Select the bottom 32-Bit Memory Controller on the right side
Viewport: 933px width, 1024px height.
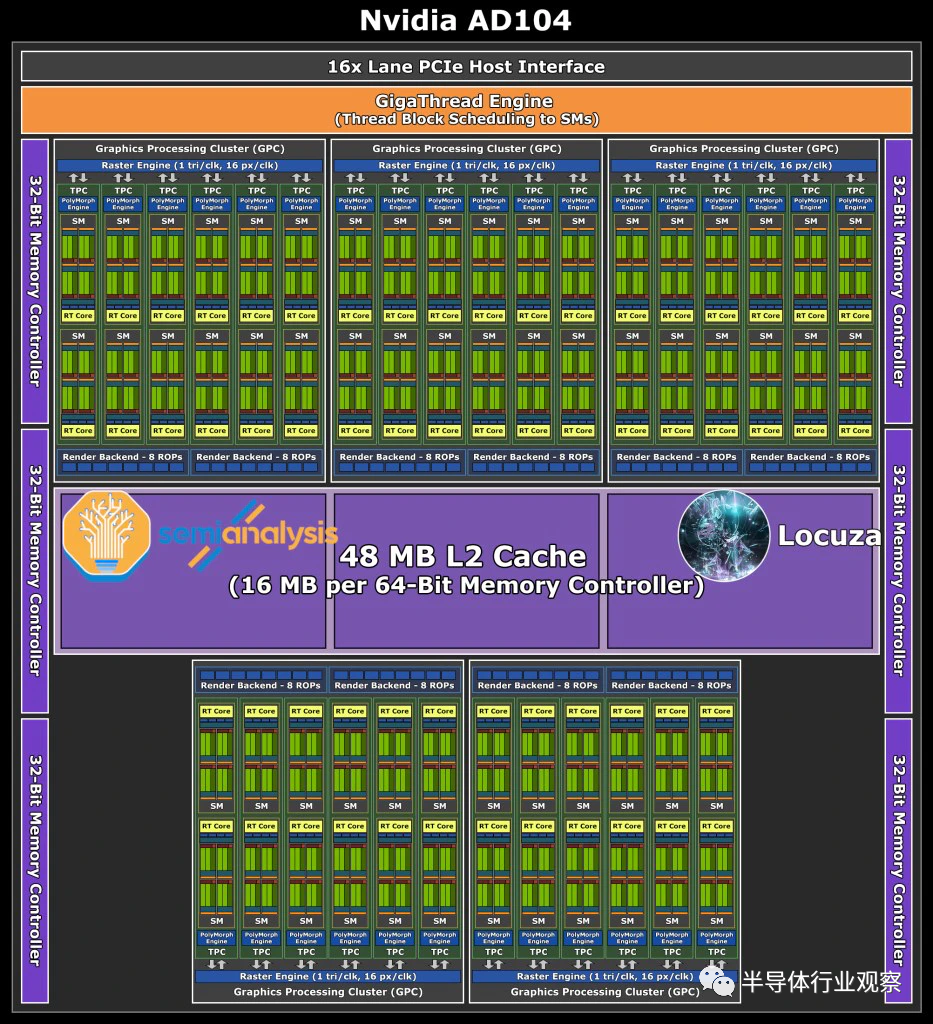click(x=898, y=861)
